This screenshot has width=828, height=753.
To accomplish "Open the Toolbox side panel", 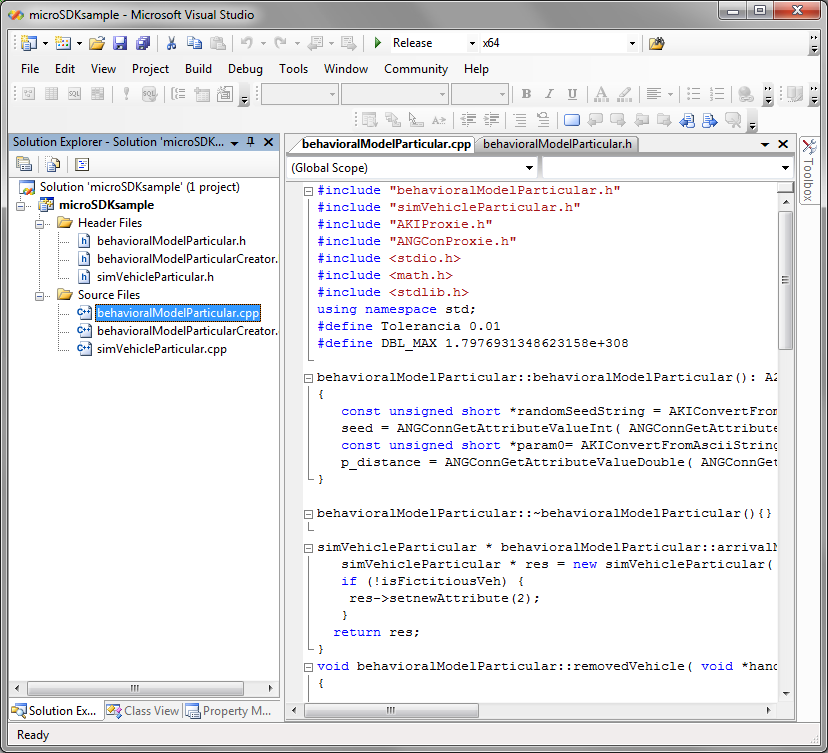I will pyautogui.click(x=808, y=172).
